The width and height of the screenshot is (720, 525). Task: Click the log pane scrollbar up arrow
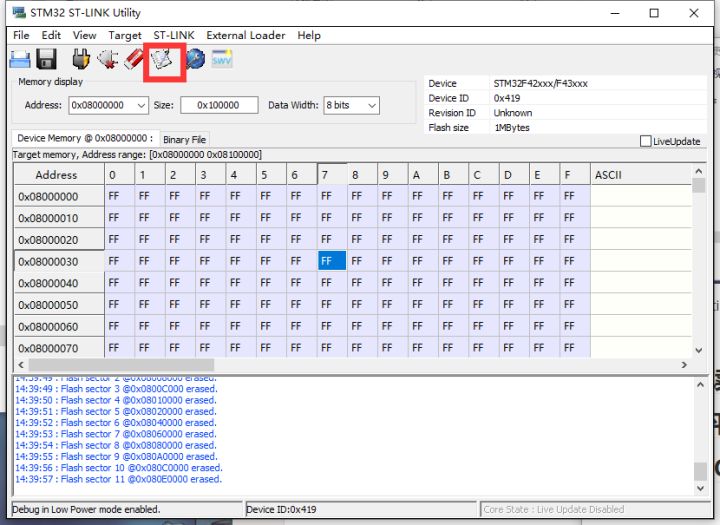(700, 385)
